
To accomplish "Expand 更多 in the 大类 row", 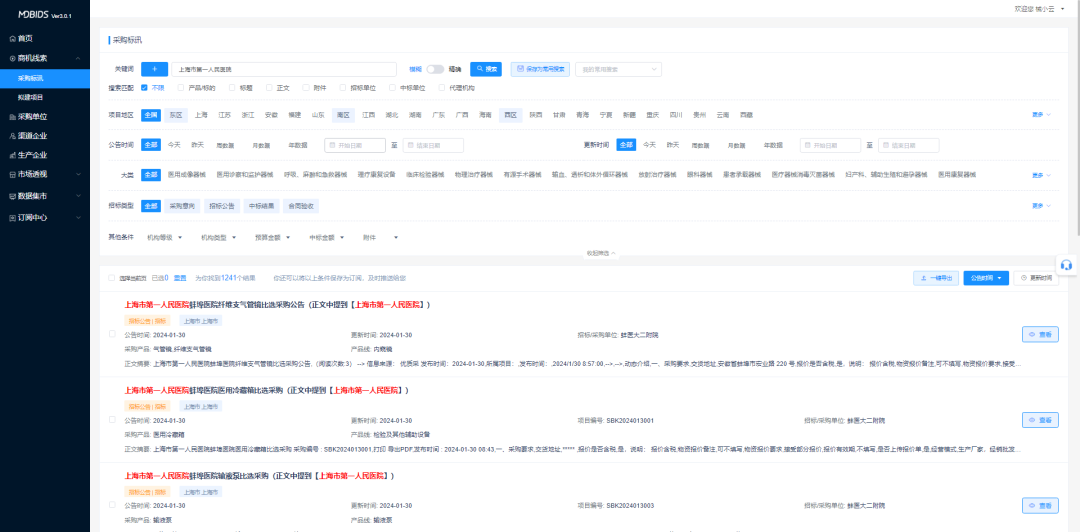I will tap(1041, 175).
